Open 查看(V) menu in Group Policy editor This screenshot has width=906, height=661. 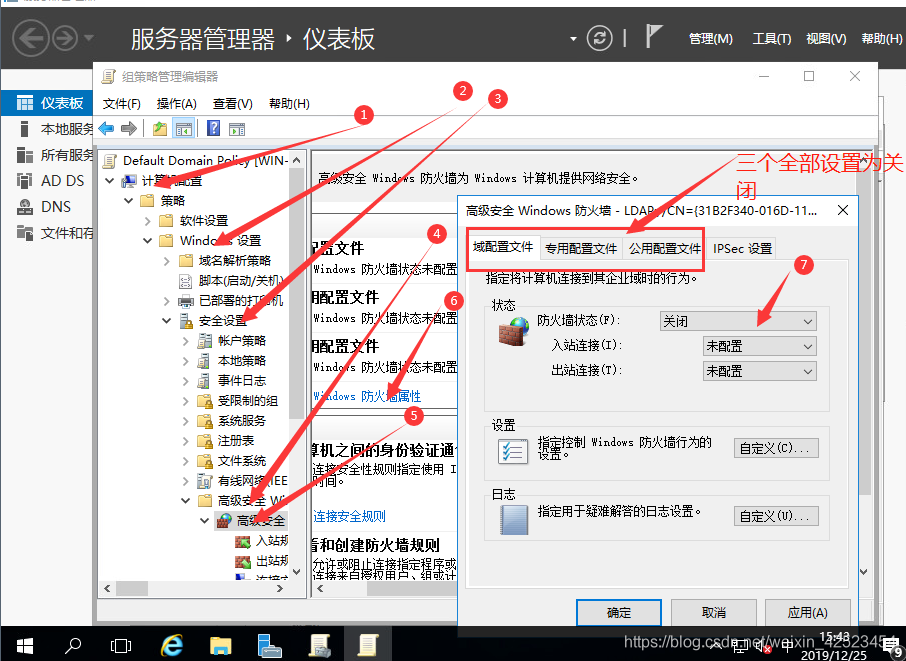pos(233,104)
